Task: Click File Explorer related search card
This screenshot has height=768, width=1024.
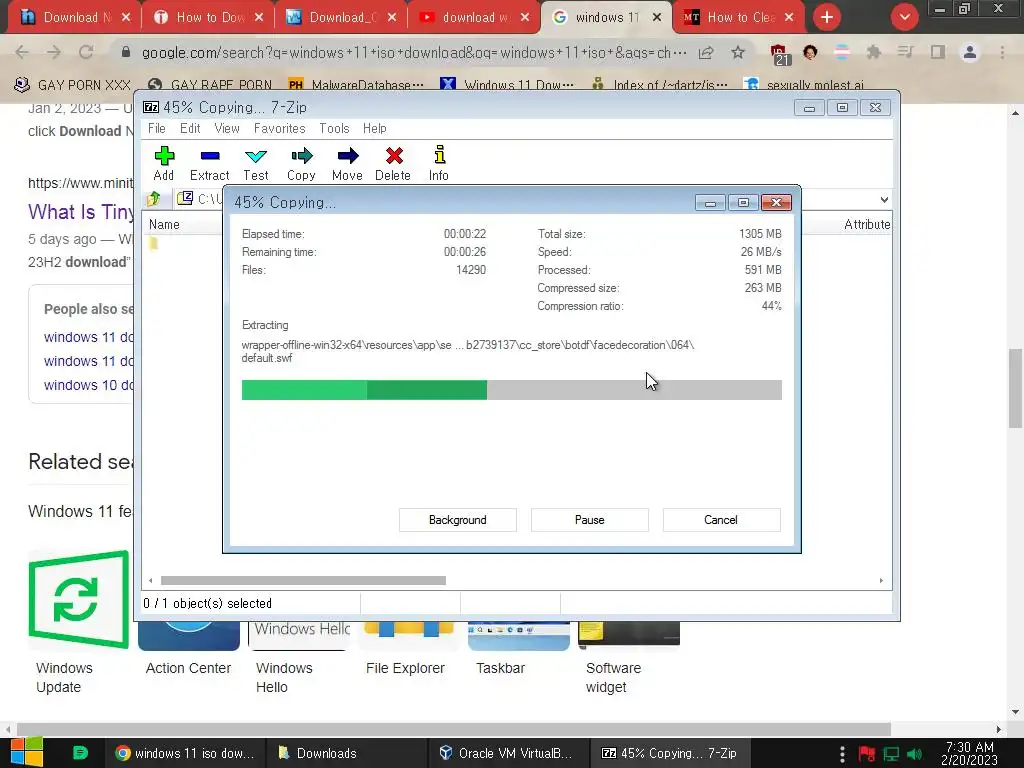Action: (x=409, y=649)
